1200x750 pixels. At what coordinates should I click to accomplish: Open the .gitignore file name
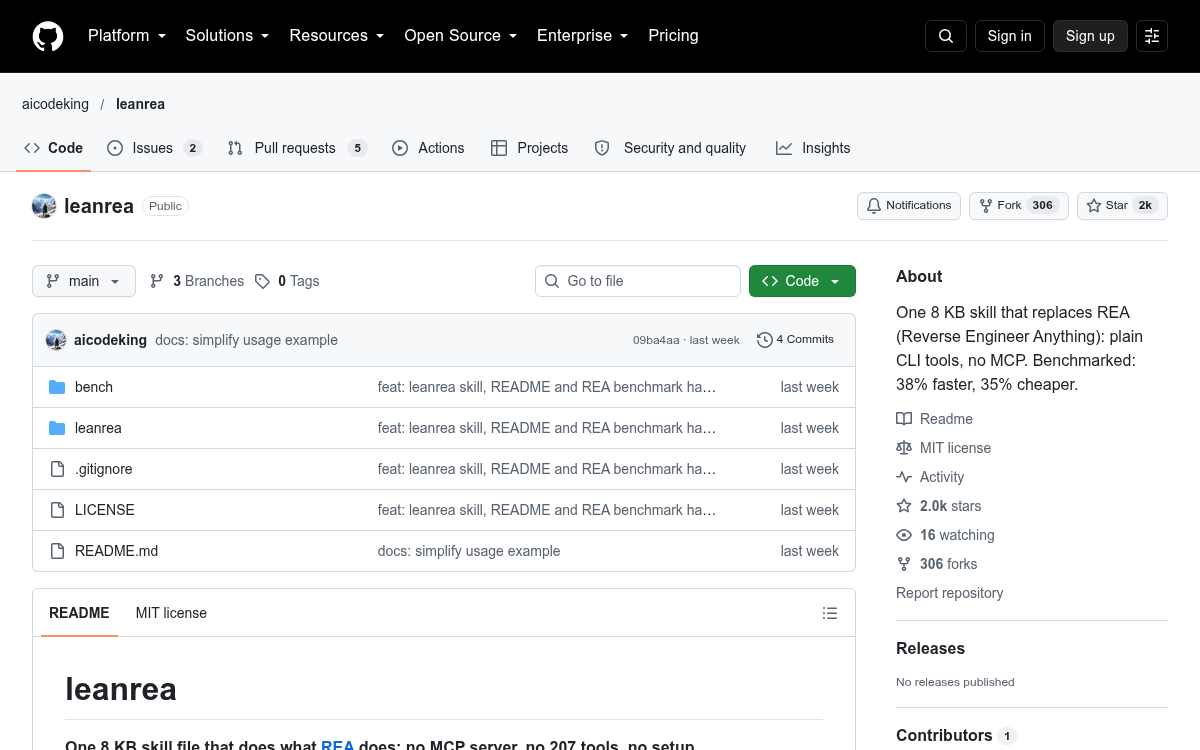click(x=104, y=469)
